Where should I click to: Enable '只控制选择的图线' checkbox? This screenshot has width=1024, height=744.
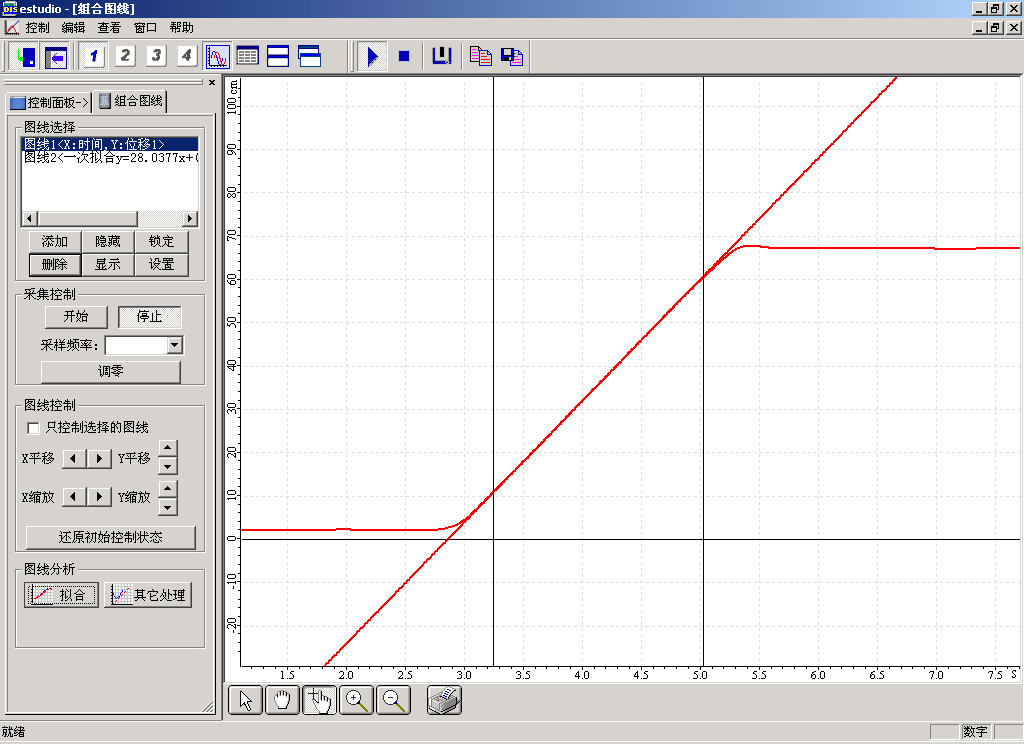coord(34,428)
